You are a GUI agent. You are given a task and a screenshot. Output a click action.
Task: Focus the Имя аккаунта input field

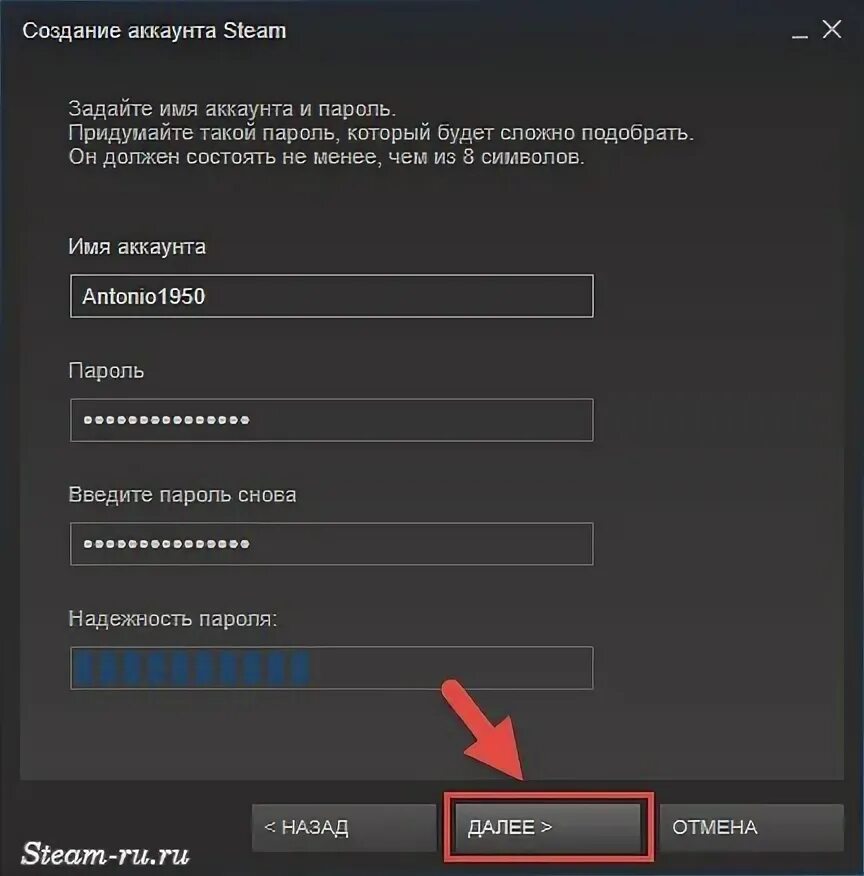point(332,296)
